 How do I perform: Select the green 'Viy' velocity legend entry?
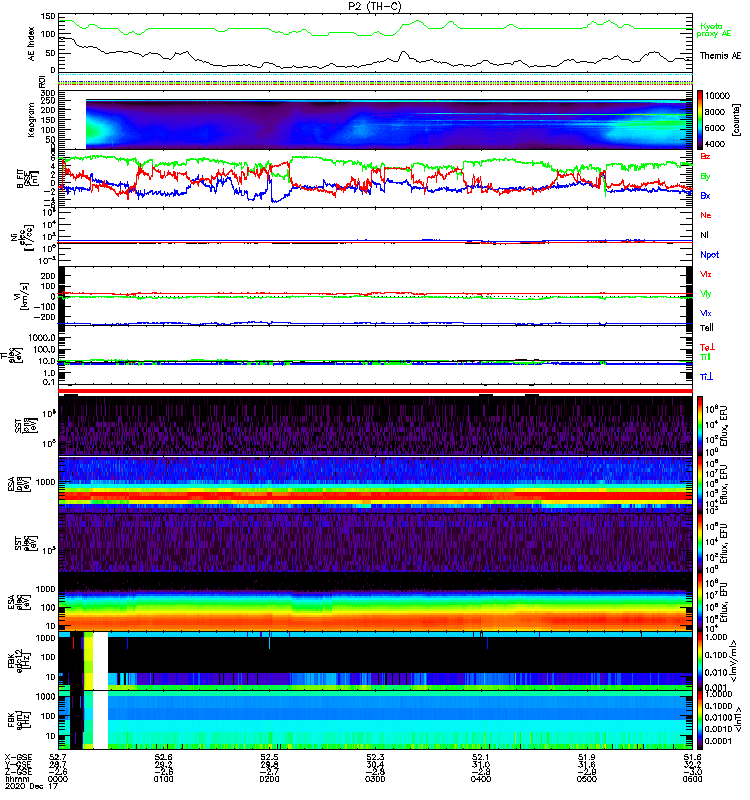click(x=705, y=294)
